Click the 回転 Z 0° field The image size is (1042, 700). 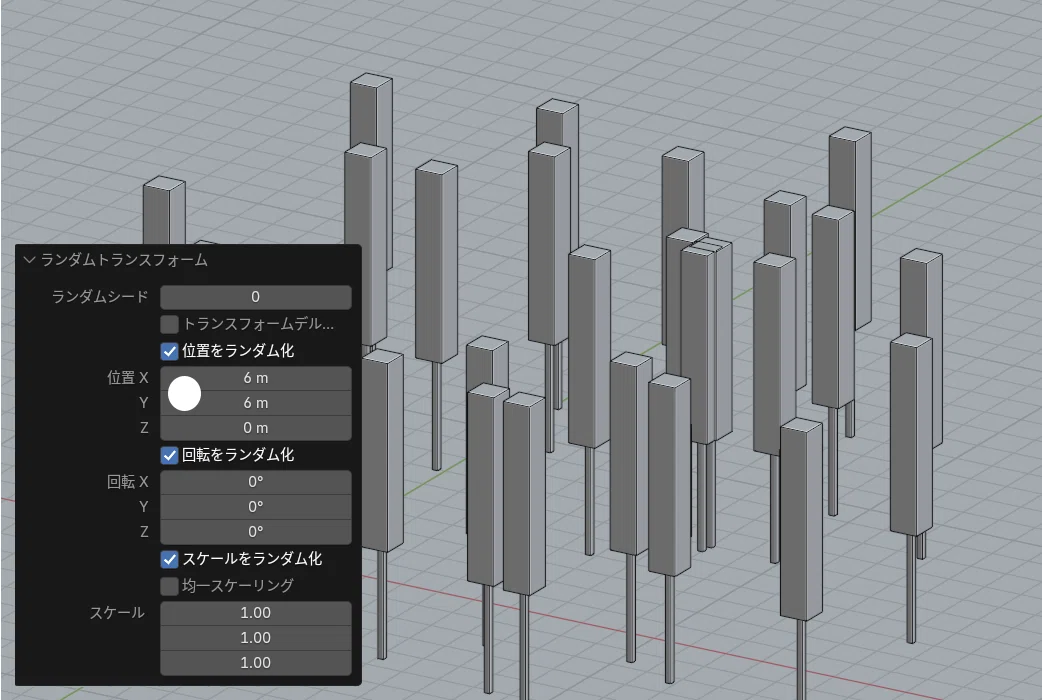click(x=256, y=532)
